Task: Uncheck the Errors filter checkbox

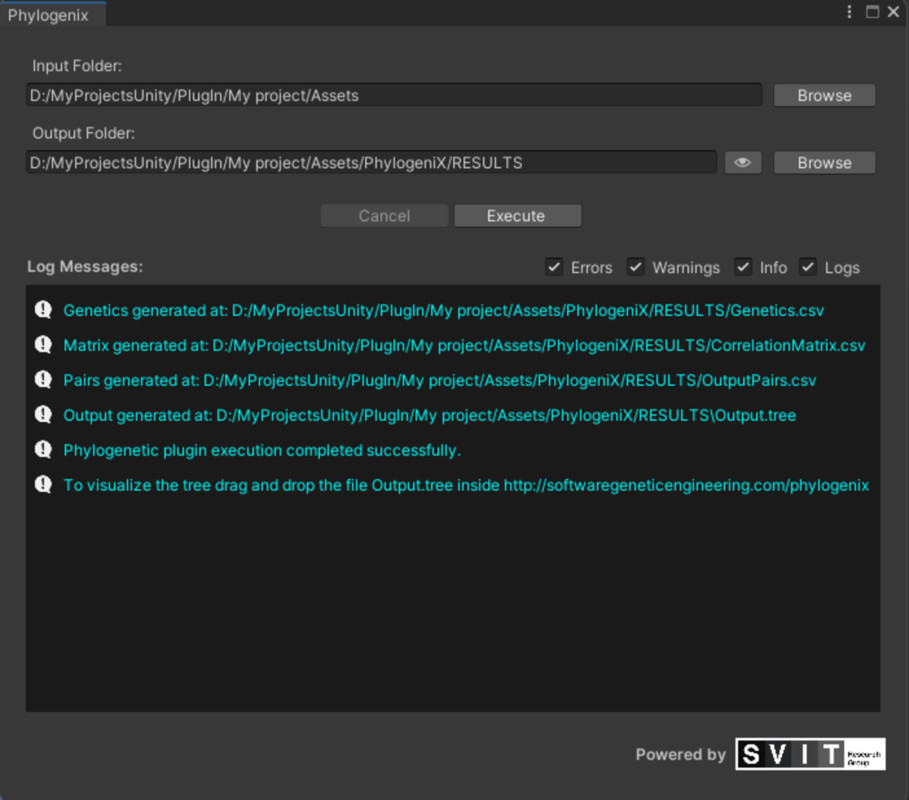Action: [554, 267]
